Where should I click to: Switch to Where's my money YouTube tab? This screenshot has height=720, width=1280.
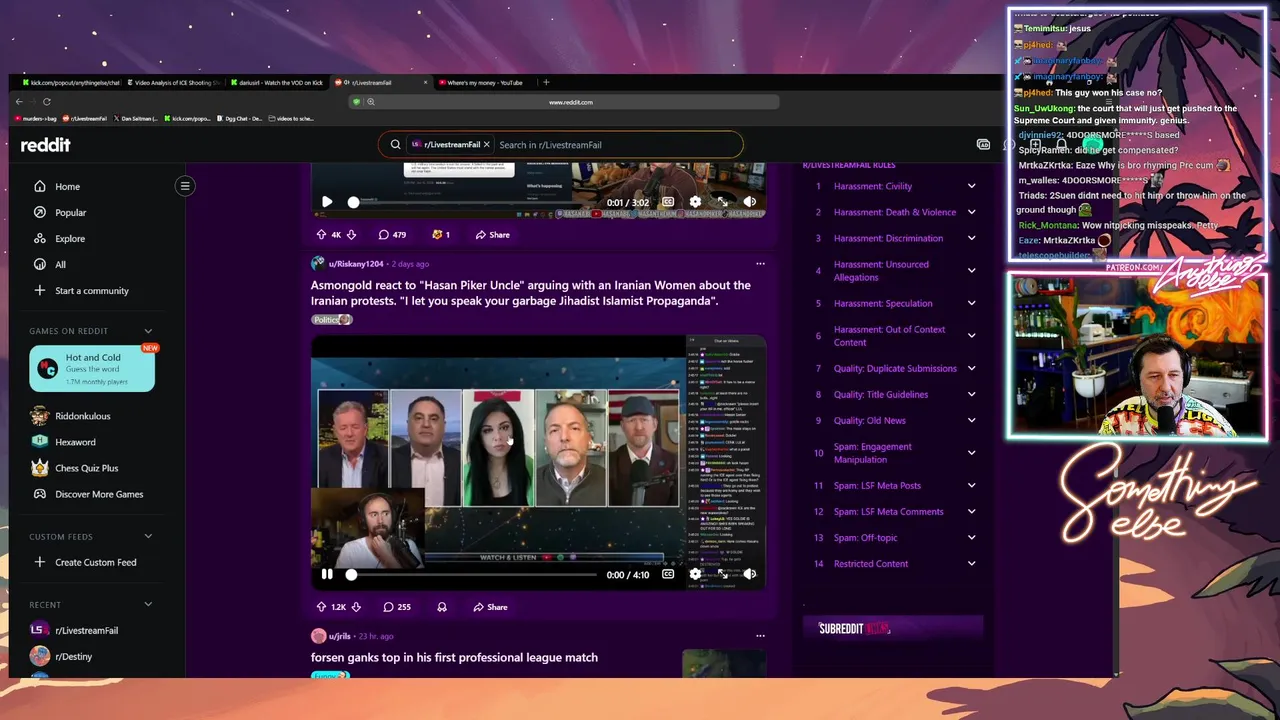pos(484,83)
